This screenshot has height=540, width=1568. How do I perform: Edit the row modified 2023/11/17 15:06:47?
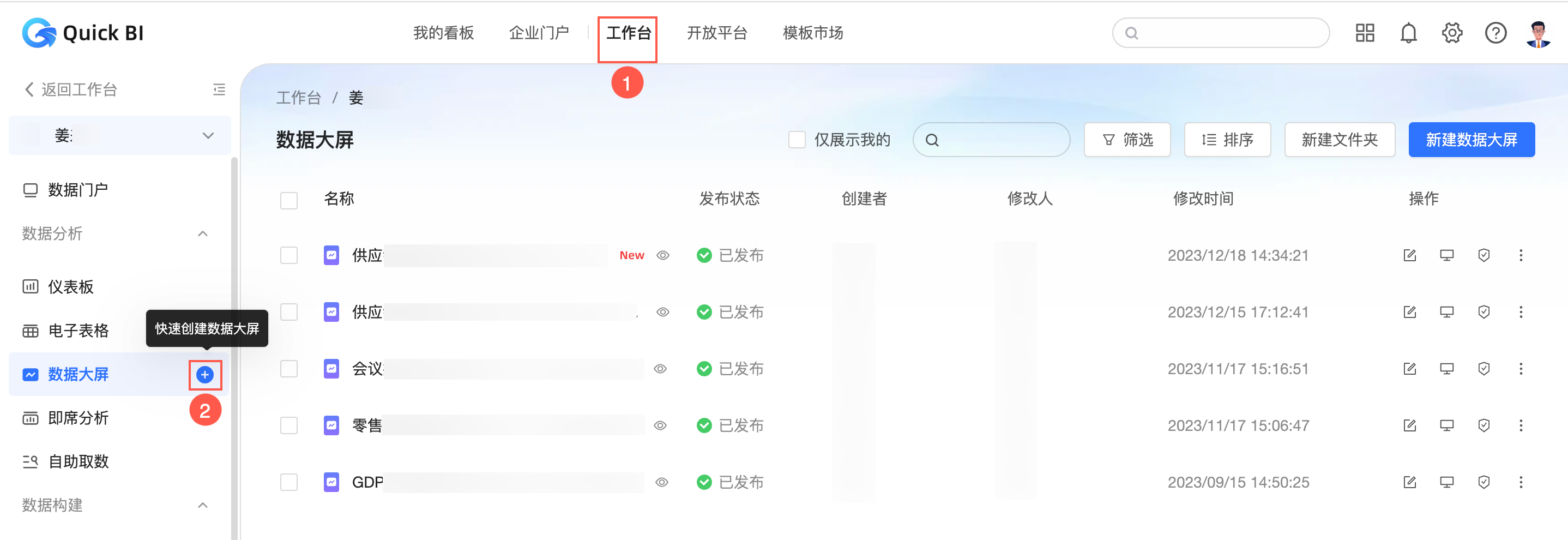[x=1410, y=425]
